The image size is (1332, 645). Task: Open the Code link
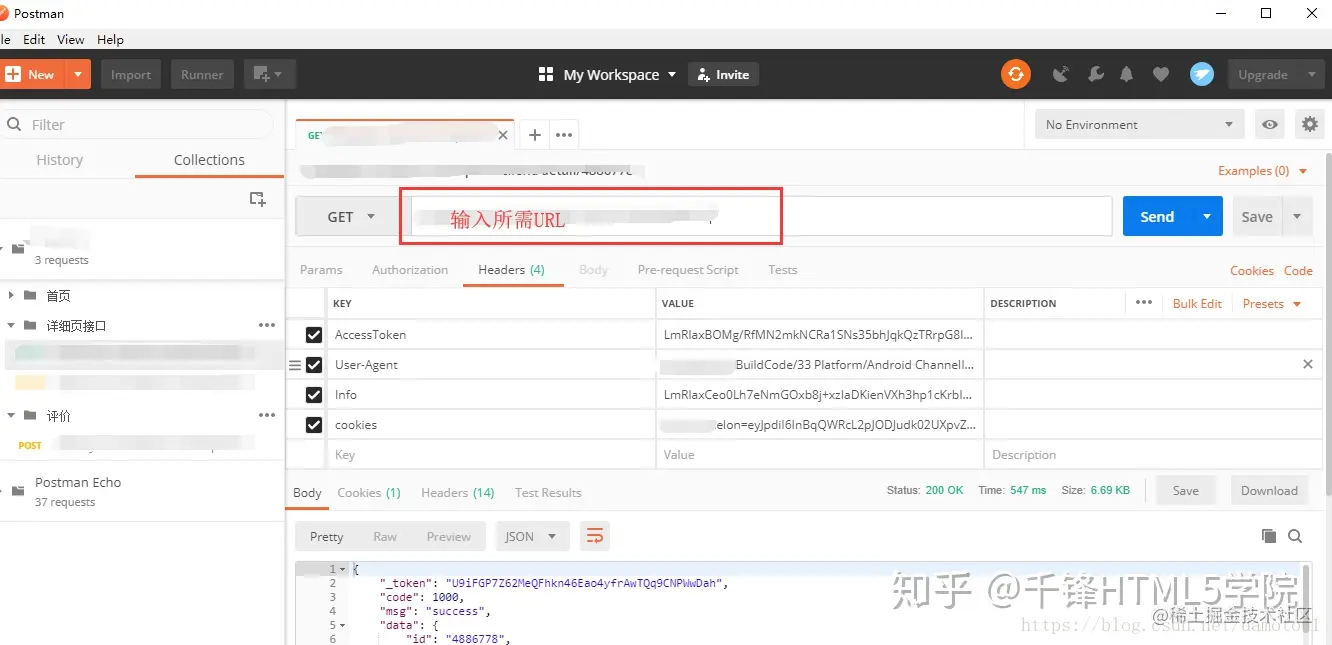(1298, 271)
